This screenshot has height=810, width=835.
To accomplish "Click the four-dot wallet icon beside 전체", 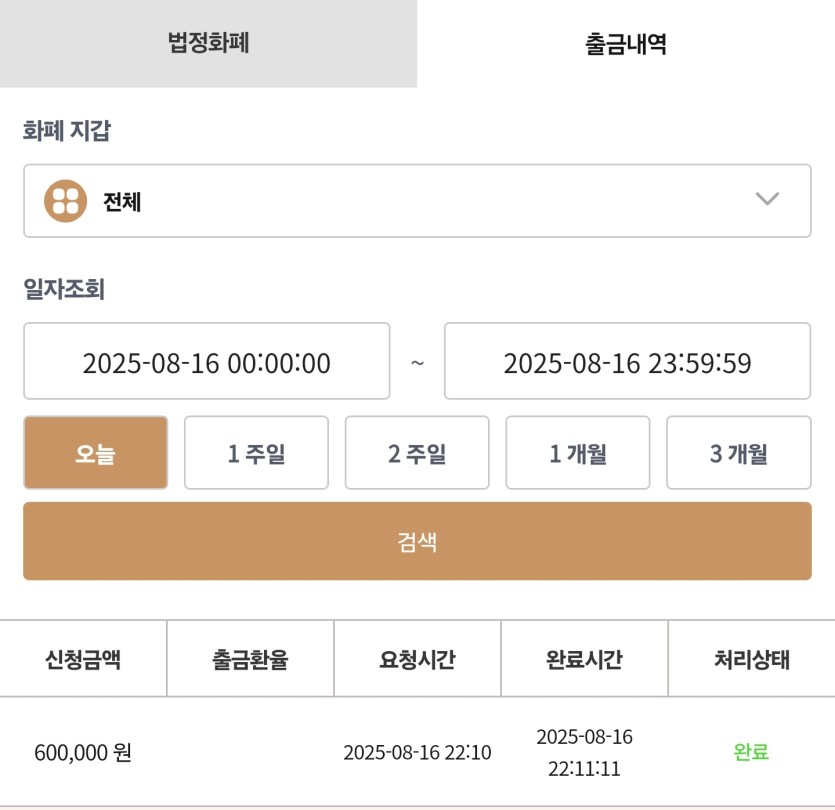I will 66,201.
